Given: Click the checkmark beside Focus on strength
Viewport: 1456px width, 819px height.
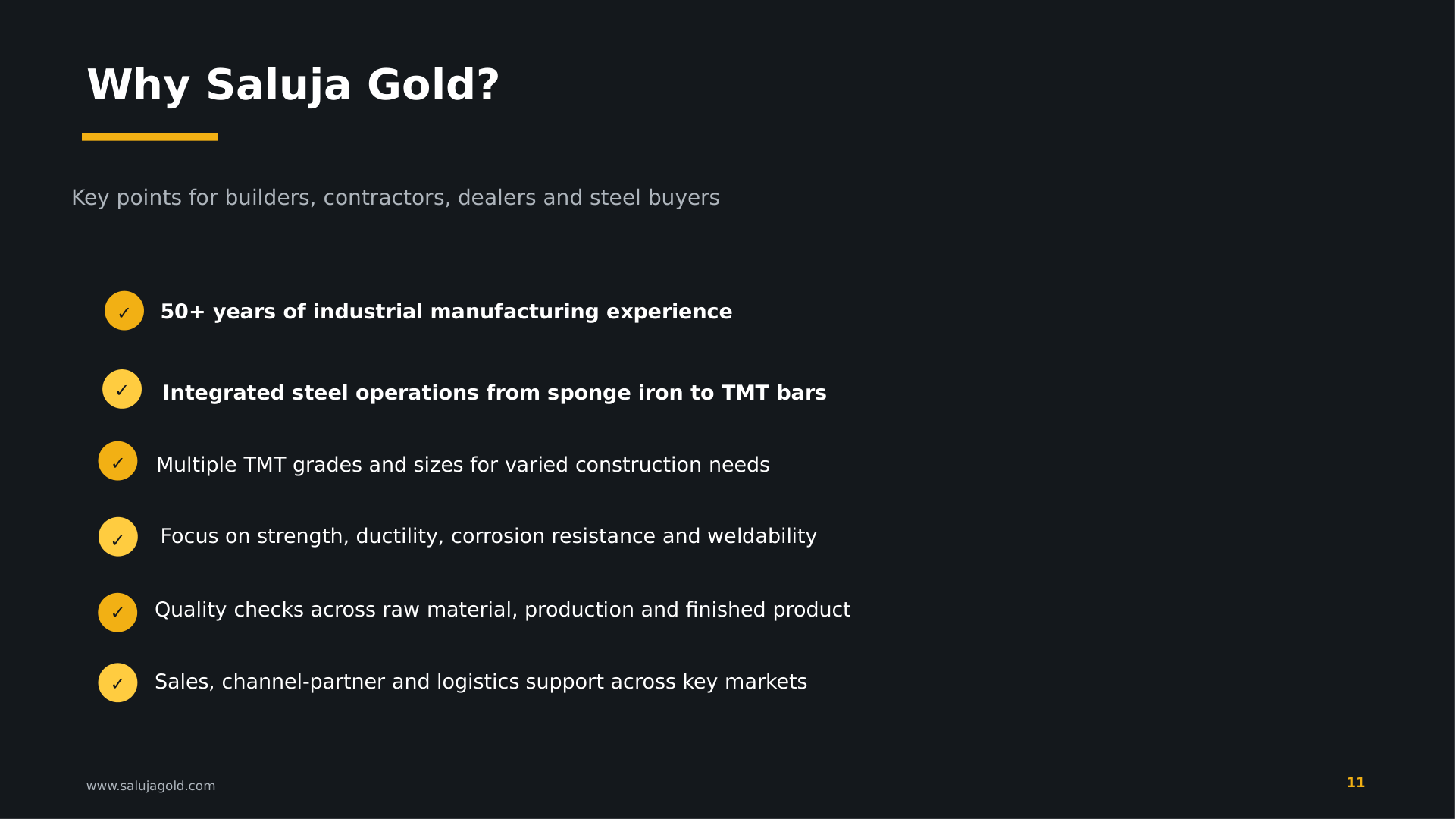Looking at the screenshot, I should pos(118,537).
